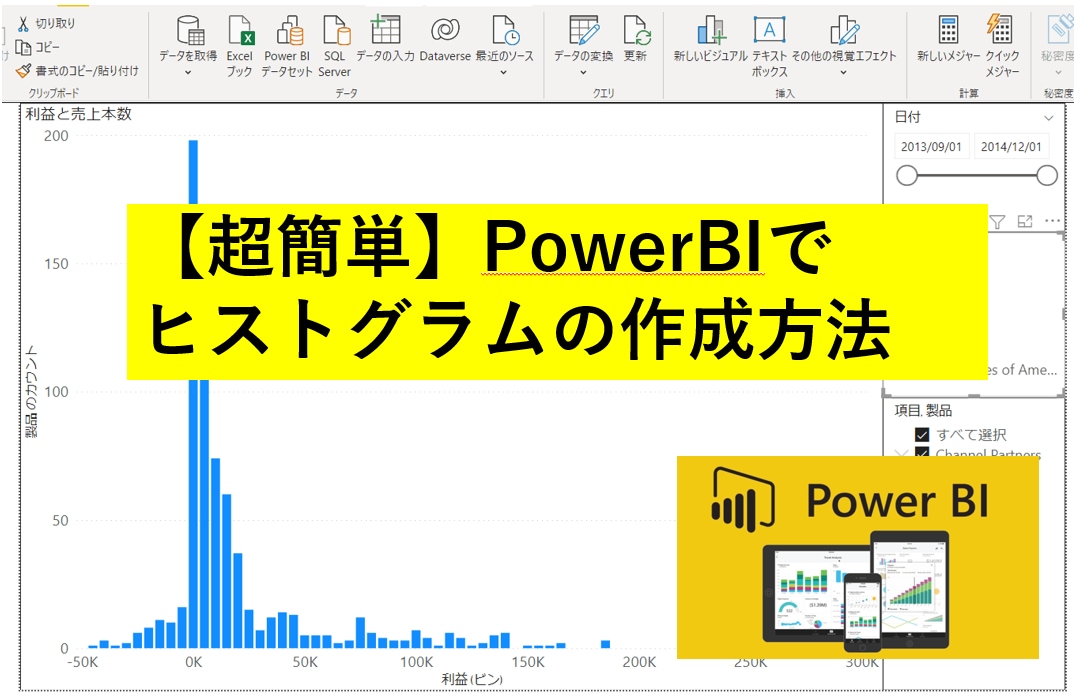Expand the More Visuals dropdown arrow

click(844, 72)
